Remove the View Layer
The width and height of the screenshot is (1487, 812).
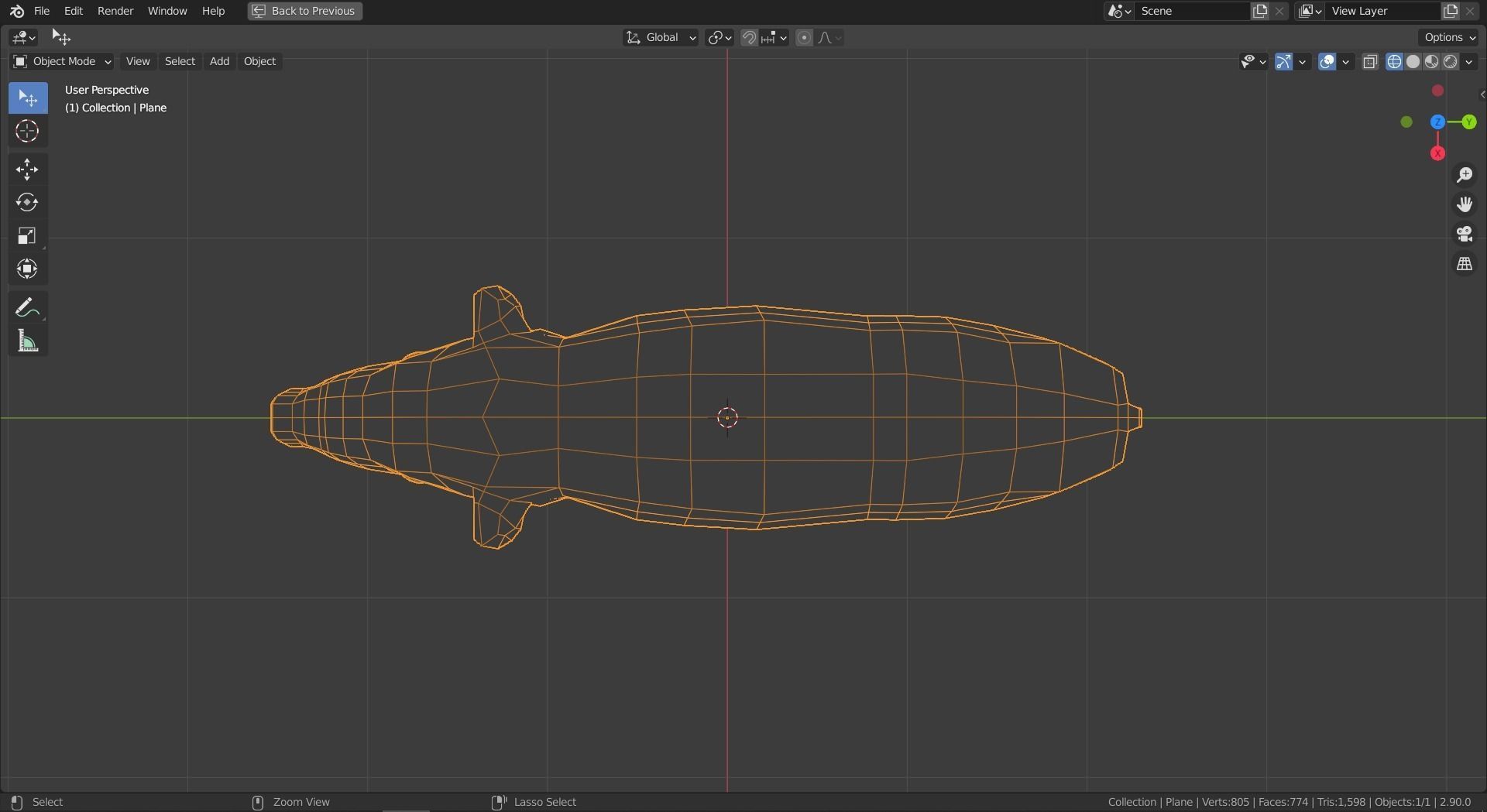click(x=1470, y=11)
